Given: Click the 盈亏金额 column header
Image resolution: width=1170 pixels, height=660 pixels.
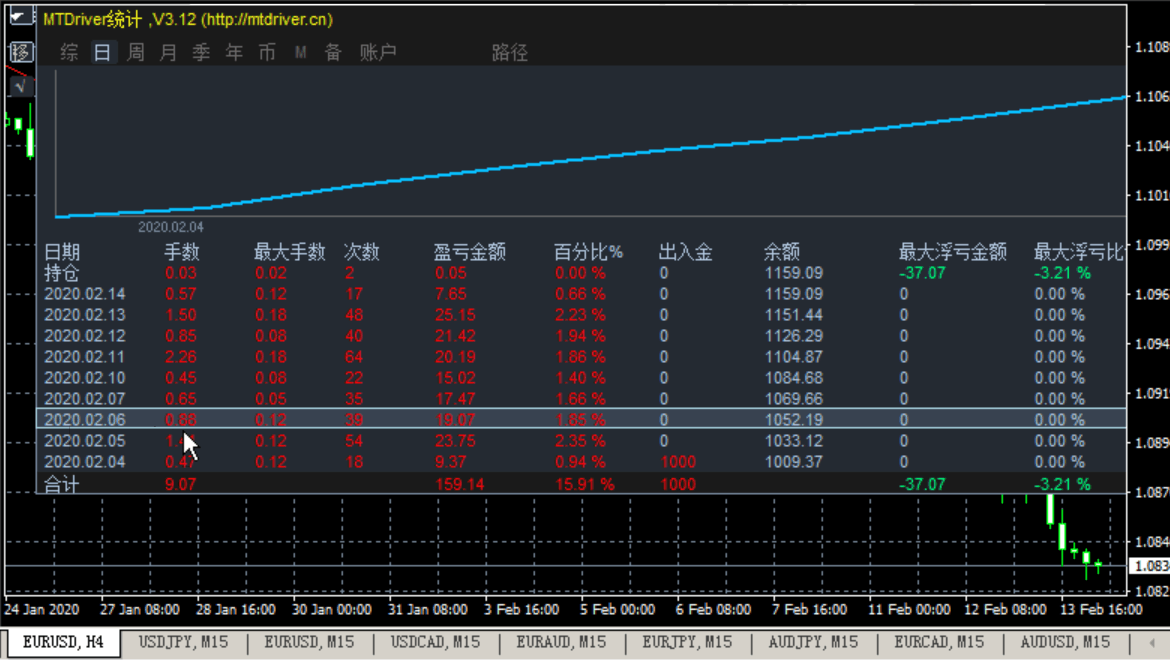Looking at the screenshot, I should pyautogui.click(x=470, y=252).
